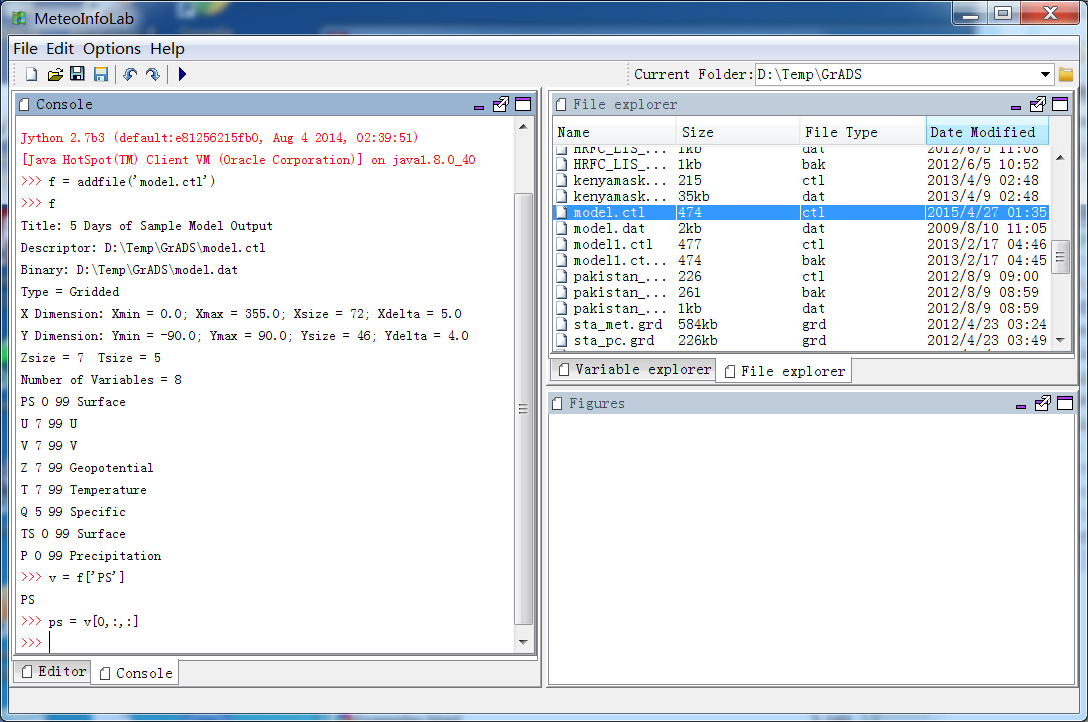Sort files by Name column header
The width and height of the screenshot is (1088, 722).
615,132
